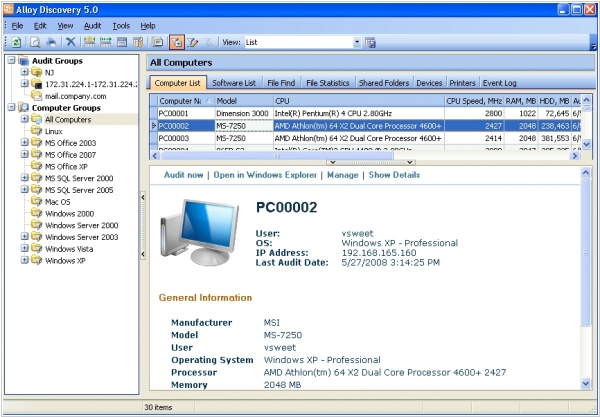Viewport: 600px width, 417px height.
Task: Collapse the Audit Groups tree node
Action: [12, 60]
